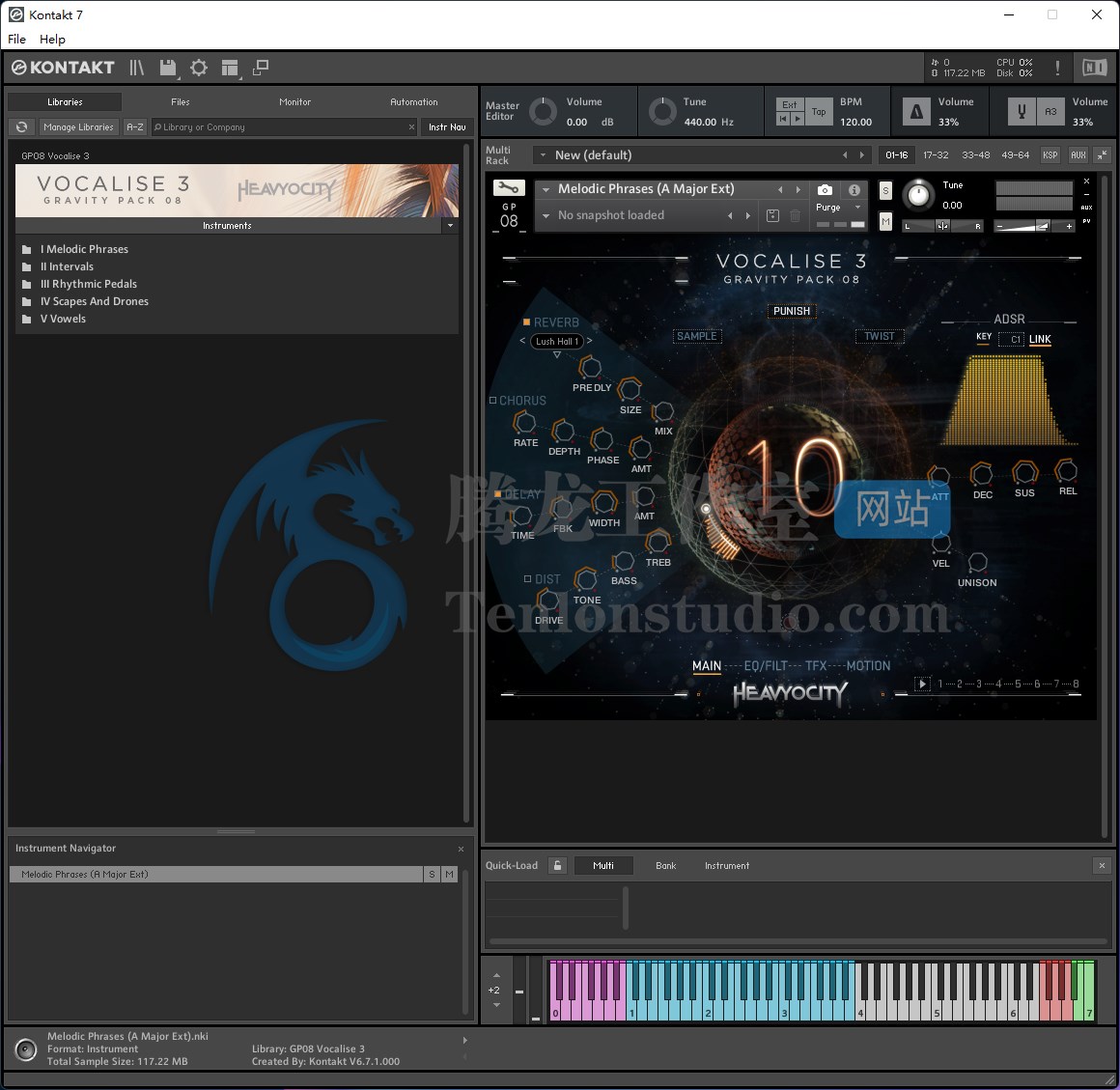Image resolution: width=1120 pixels, height=1090 pixels.
Task: Click the tuning fork reference tone icon
Action: point(1022,111)
